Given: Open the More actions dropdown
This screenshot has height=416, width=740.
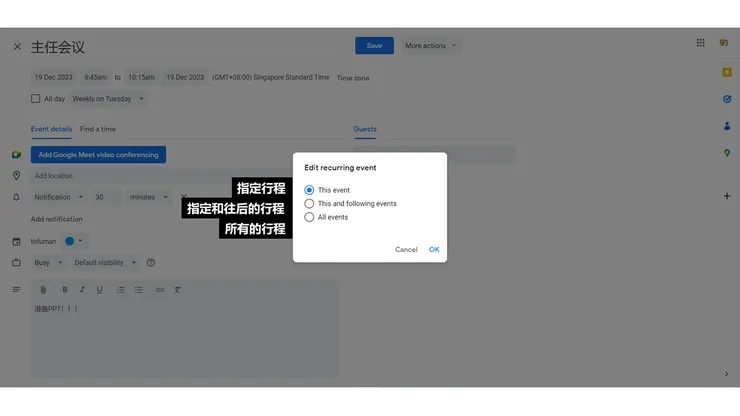Looking at the screenshot, I should (x=430, y=46).
